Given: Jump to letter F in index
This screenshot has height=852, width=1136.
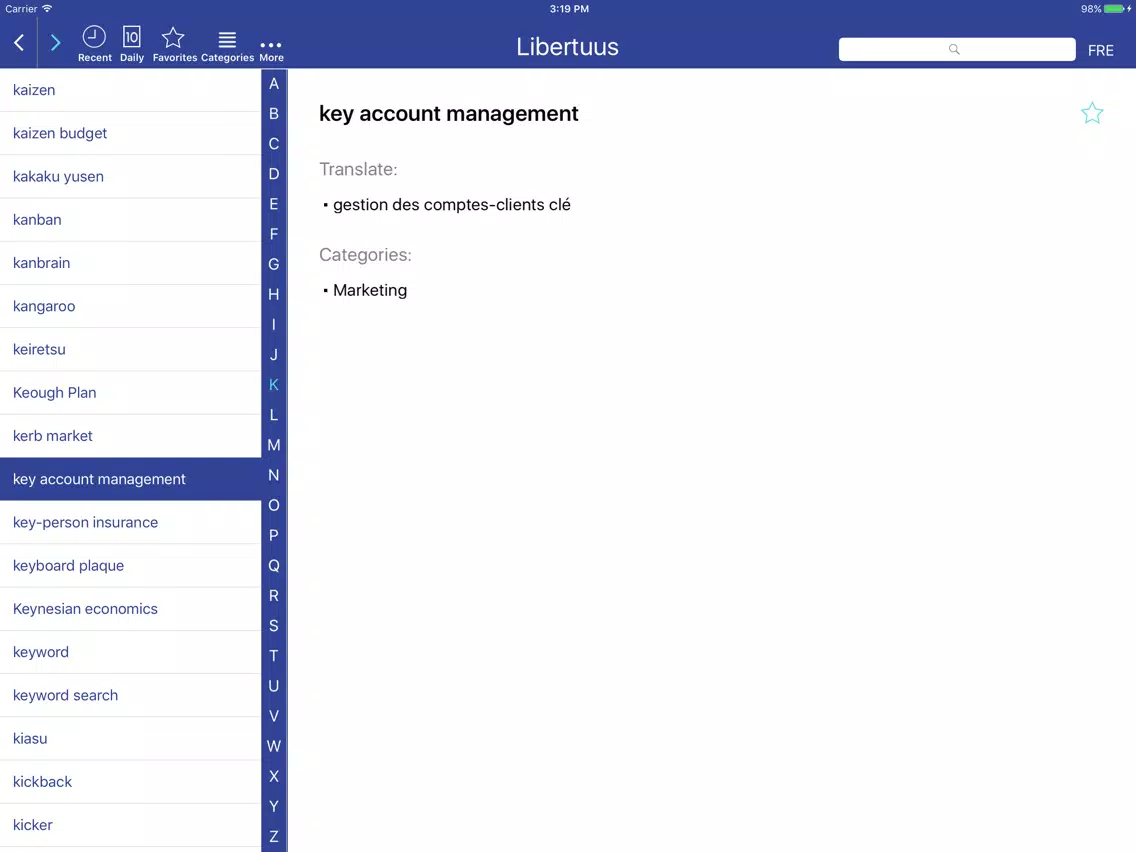Looking at the screenshot, I should click(274, 234).
